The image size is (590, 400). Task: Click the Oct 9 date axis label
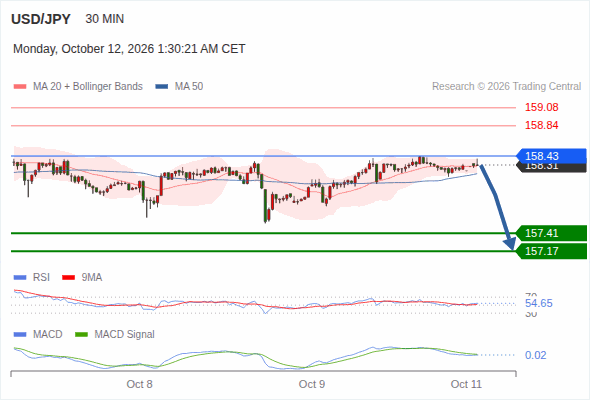312,384
